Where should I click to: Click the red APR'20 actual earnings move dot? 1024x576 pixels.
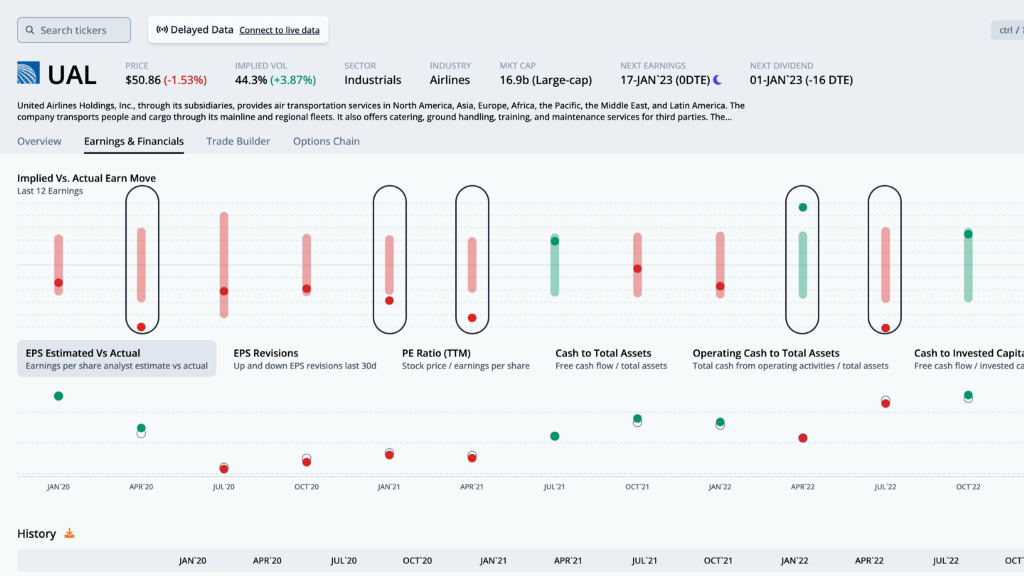click(141, 327)
